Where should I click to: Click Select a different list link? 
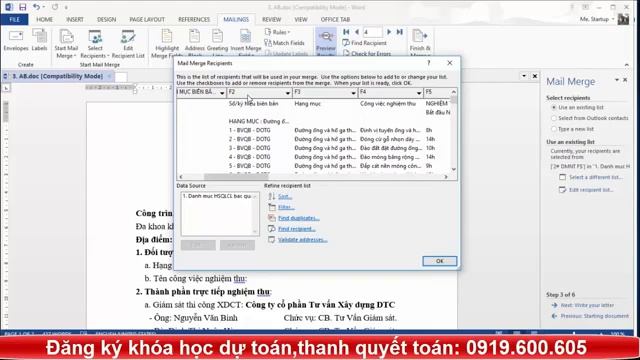pyautogui.click(x=596, y=177)
